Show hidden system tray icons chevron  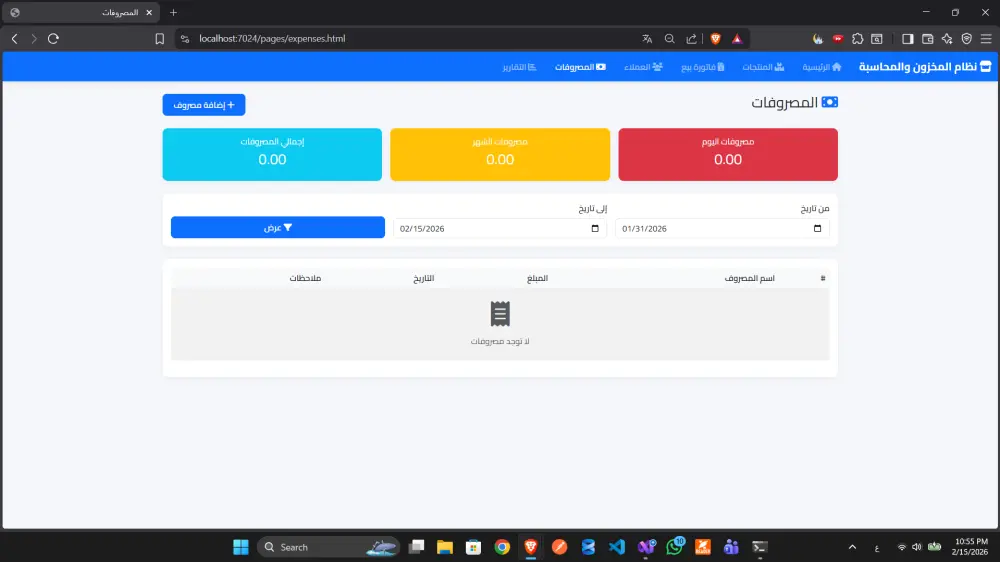pyautogui.click(x=852, y=547)
